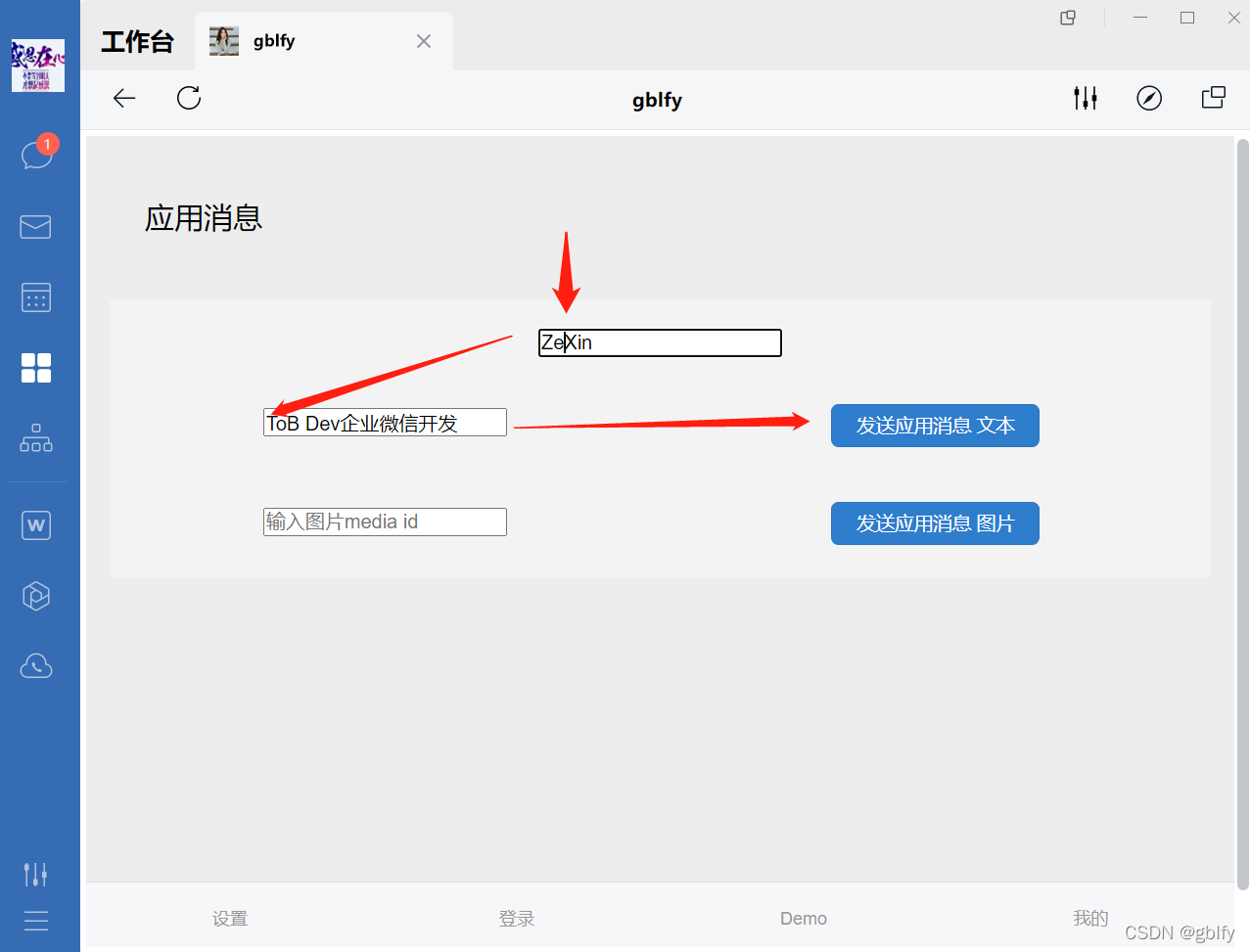Open the WeDoc documents icon
The width and height of the screenshot is (1250, 952).
pyautogui.click(x=36, y=525)
